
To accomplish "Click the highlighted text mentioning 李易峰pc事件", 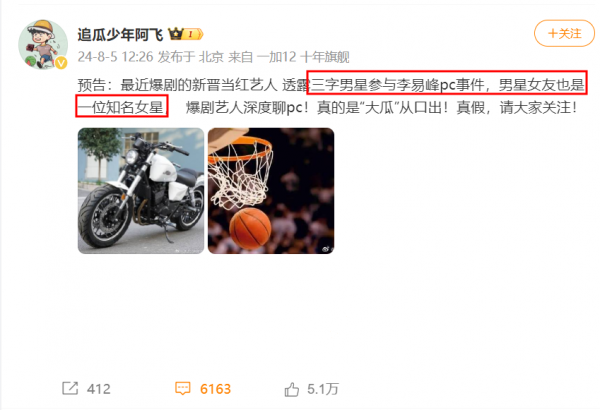I will [447, 83].
